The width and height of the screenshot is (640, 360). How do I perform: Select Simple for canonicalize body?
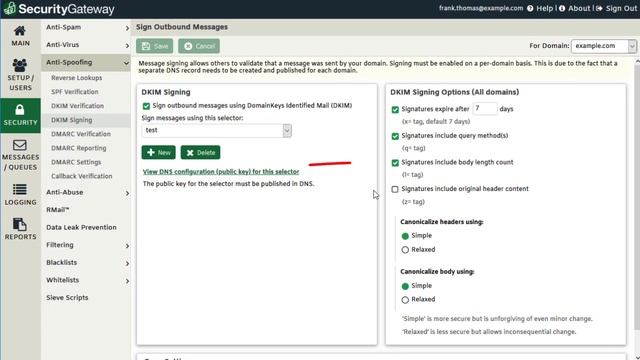[x=405, y=286]
